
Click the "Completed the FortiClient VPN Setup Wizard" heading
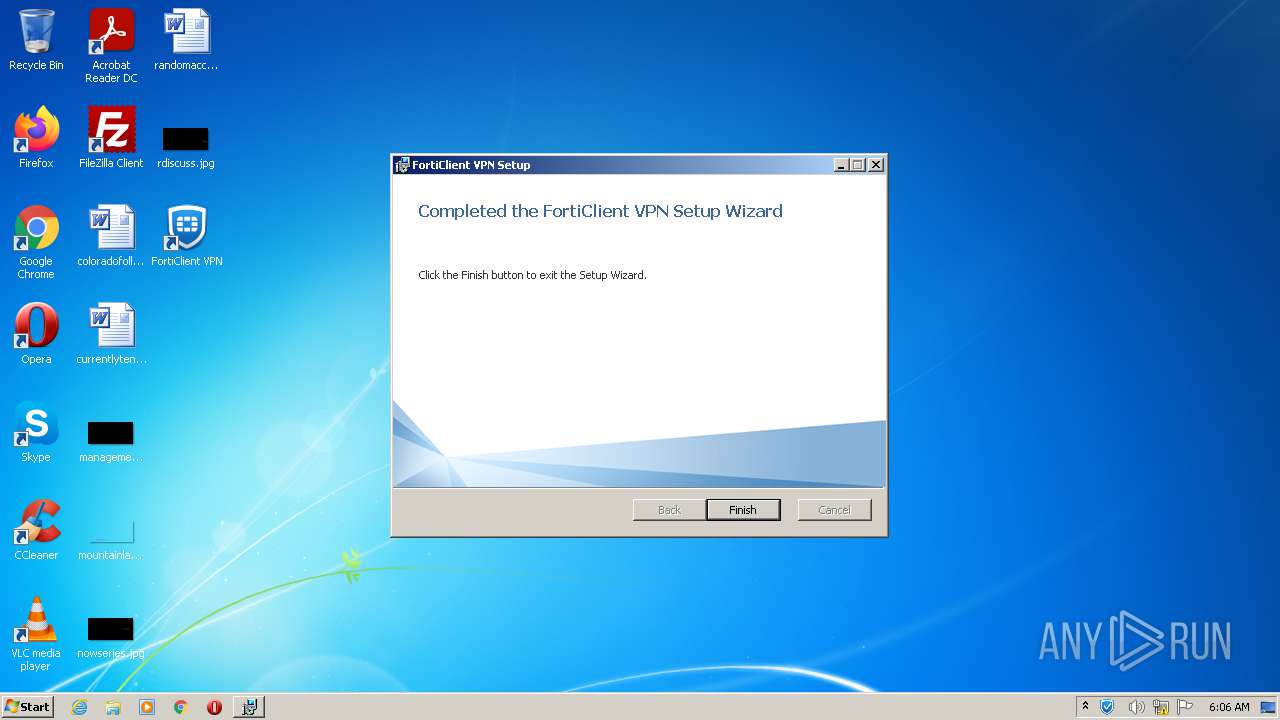(x=600, y=211)
